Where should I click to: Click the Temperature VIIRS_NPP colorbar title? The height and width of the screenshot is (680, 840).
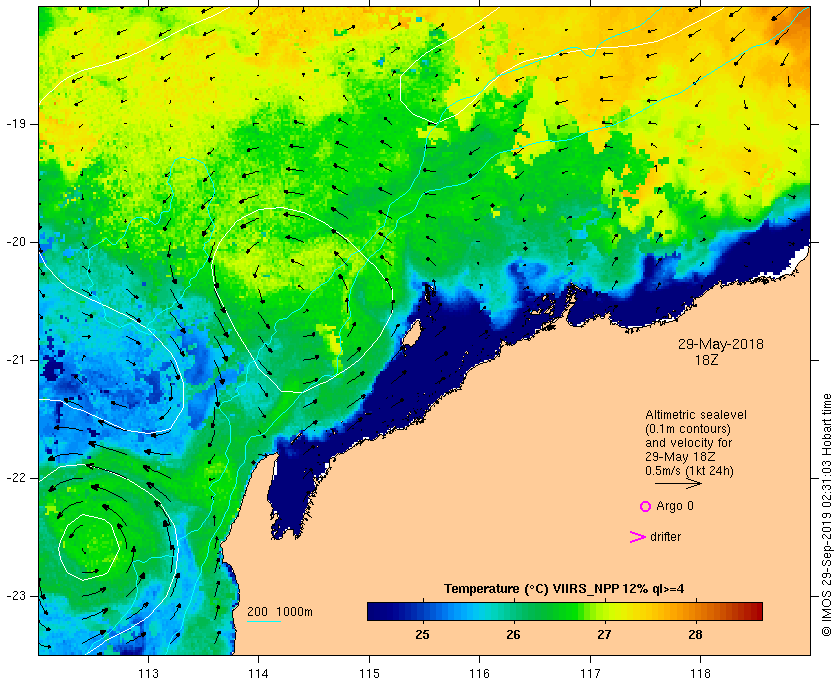pyautogui.click(x=564, y=589)
